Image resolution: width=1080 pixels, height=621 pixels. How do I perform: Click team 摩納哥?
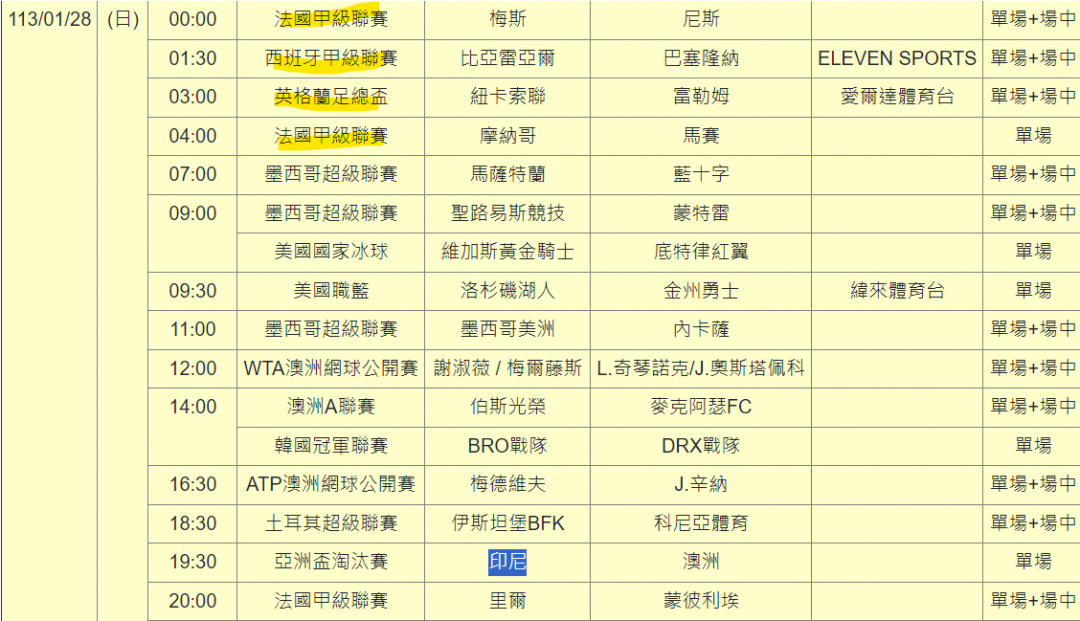[x=508, y=136]
